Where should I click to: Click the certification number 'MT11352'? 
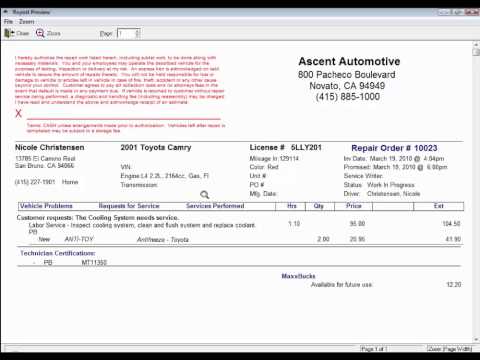[x=94, y=263]
